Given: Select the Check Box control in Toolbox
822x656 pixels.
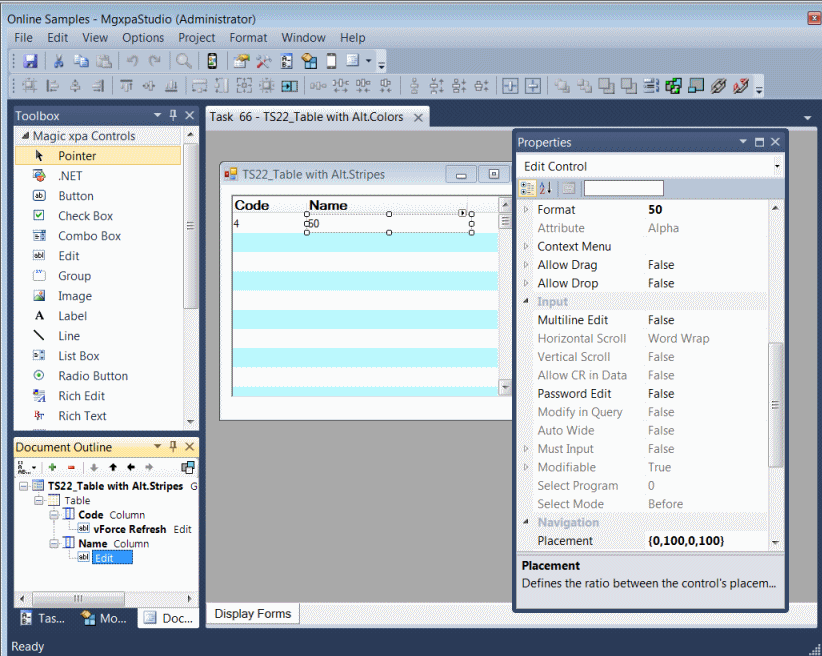Looking at the screenshot, I should pyautogui.click(x=85, y=216).
